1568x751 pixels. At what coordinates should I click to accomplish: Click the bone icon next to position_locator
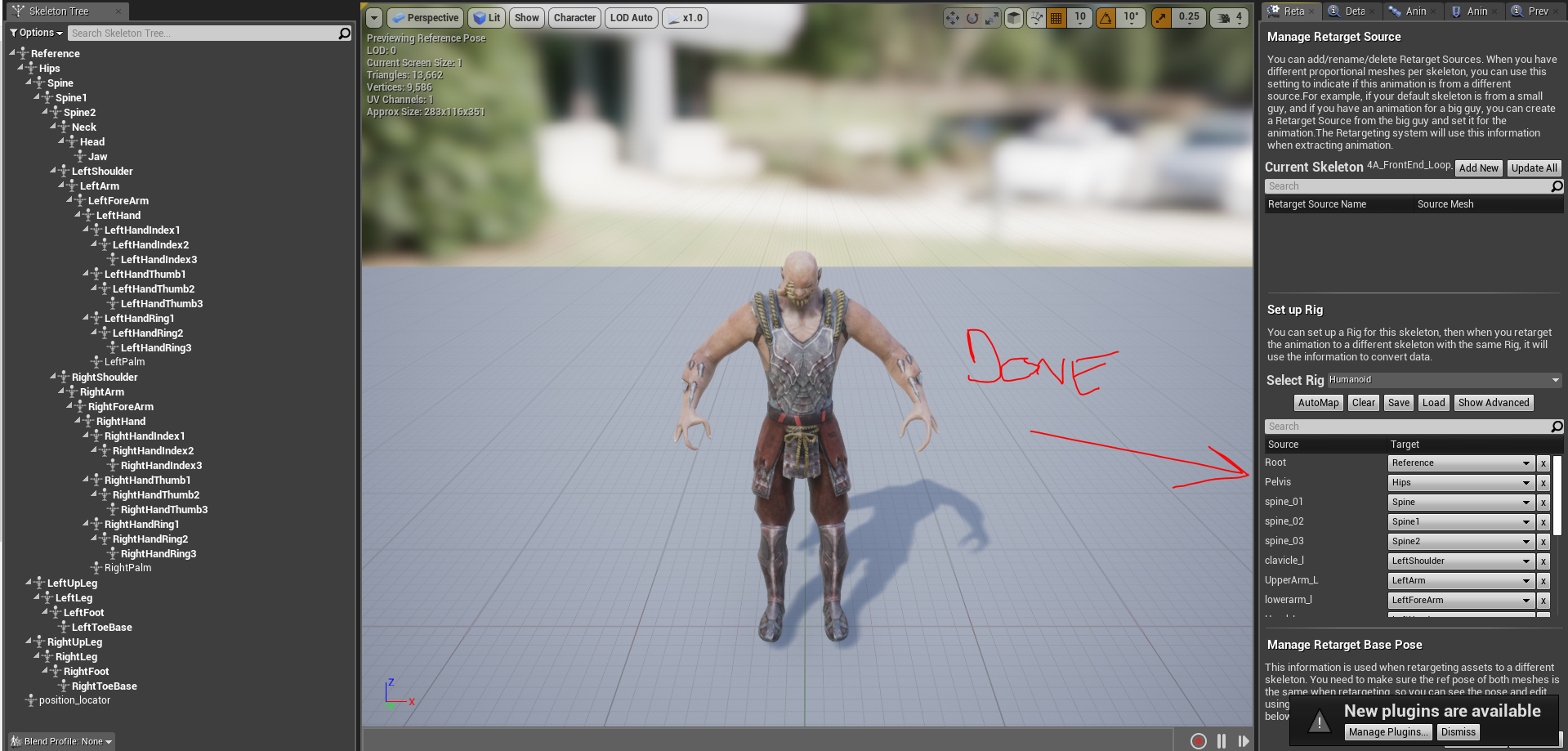click(x=31, y=700)
